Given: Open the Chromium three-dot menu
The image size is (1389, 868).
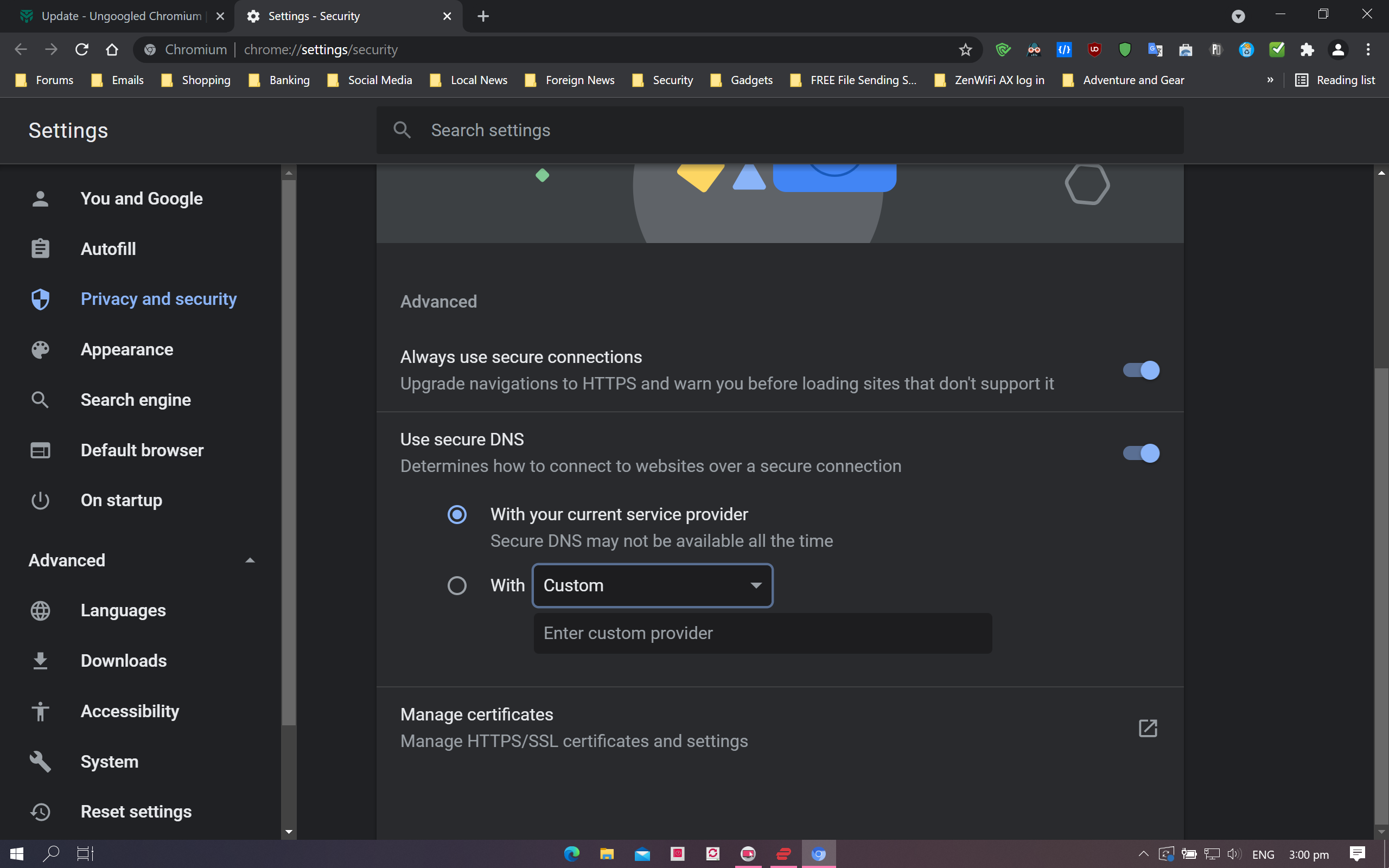Looking at the screenshot, I should 1368,50.
